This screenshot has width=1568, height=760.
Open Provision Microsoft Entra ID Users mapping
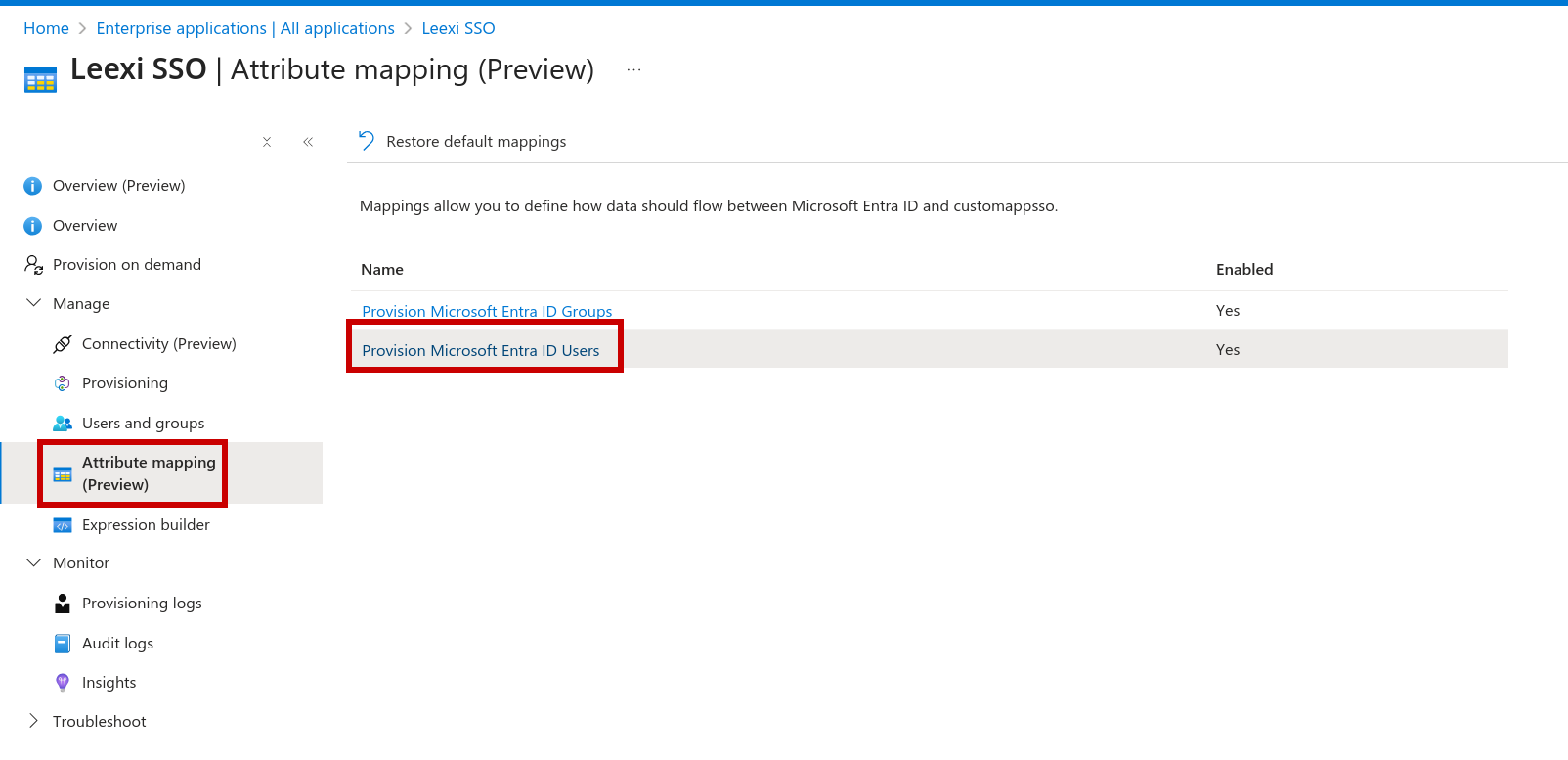(x=481, y=350)
